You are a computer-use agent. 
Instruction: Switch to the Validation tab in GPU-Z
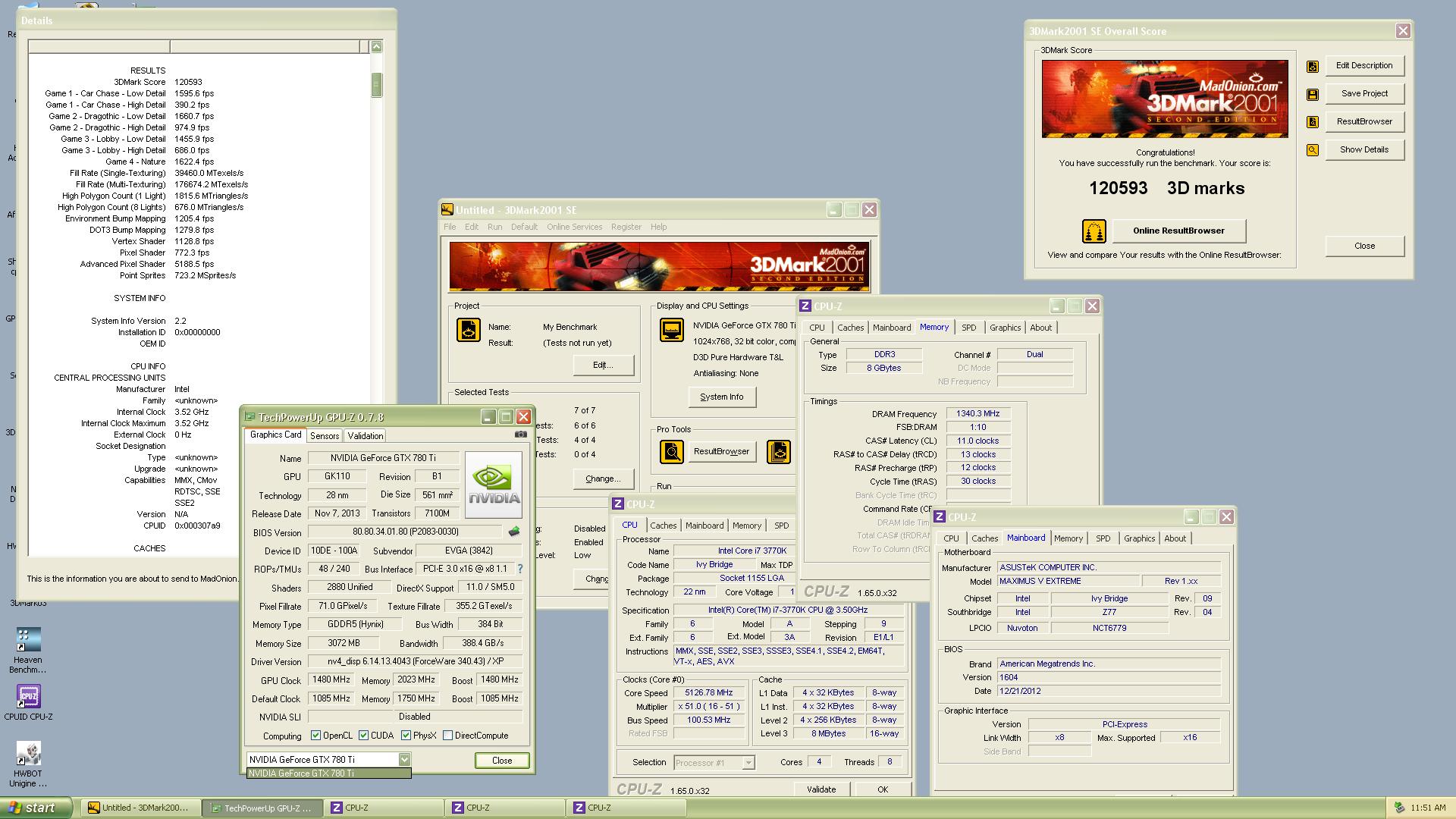[x=365, y=436]
